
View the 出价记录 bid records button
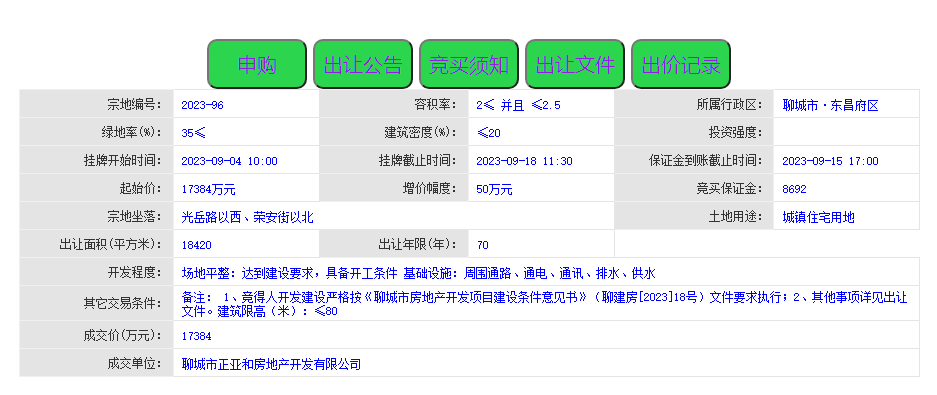coord(681,65)
